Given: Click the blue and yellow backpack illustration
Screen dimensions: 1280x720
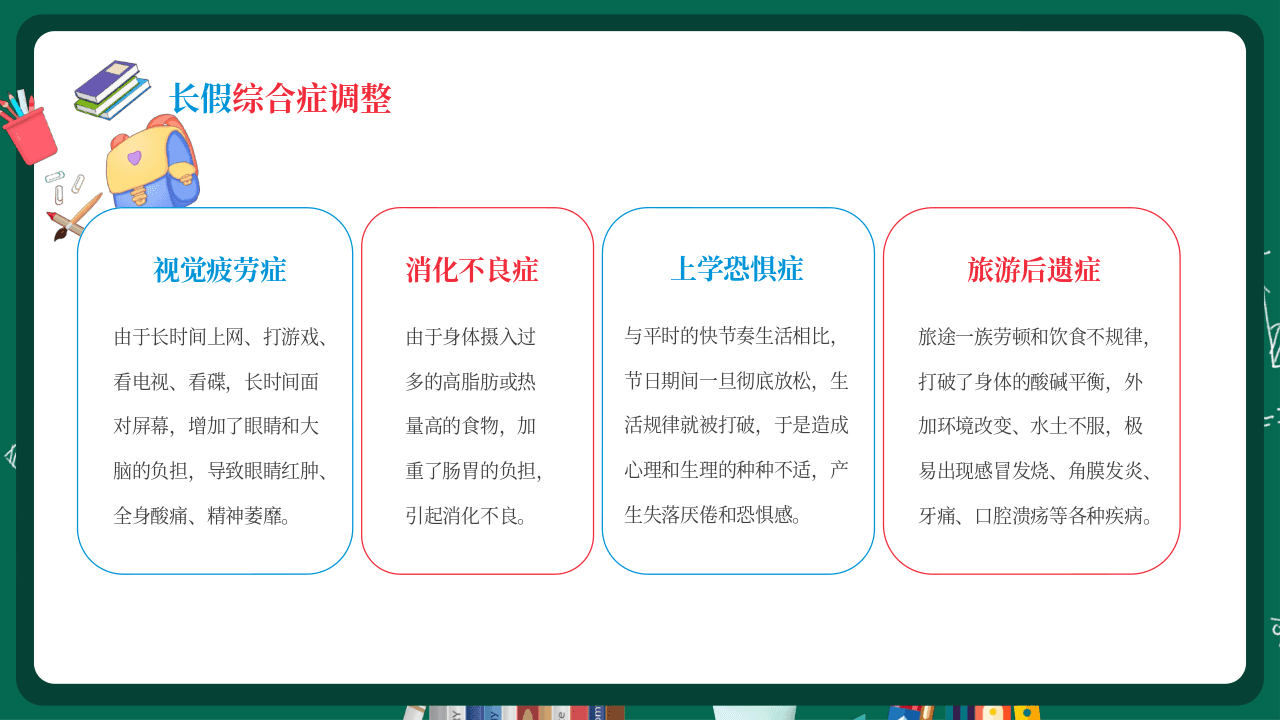Looking at the screenshot, I should point(153,163).
